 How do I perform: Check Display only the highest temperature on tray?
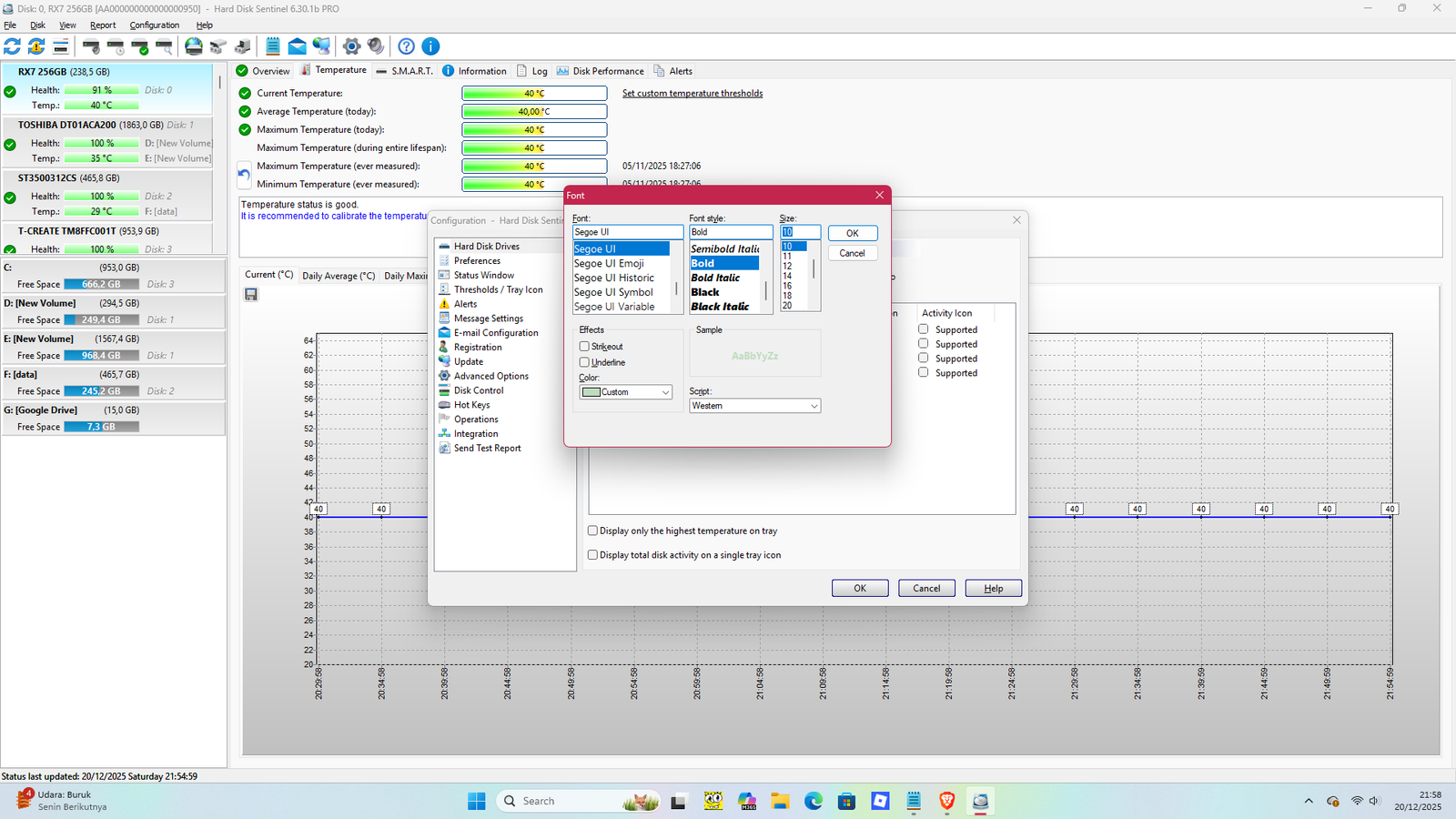point(593,531)
